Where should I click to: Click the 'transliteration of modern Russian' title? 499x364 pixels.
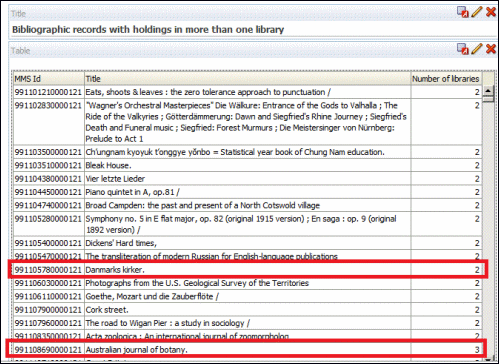[x=248, y=256]
